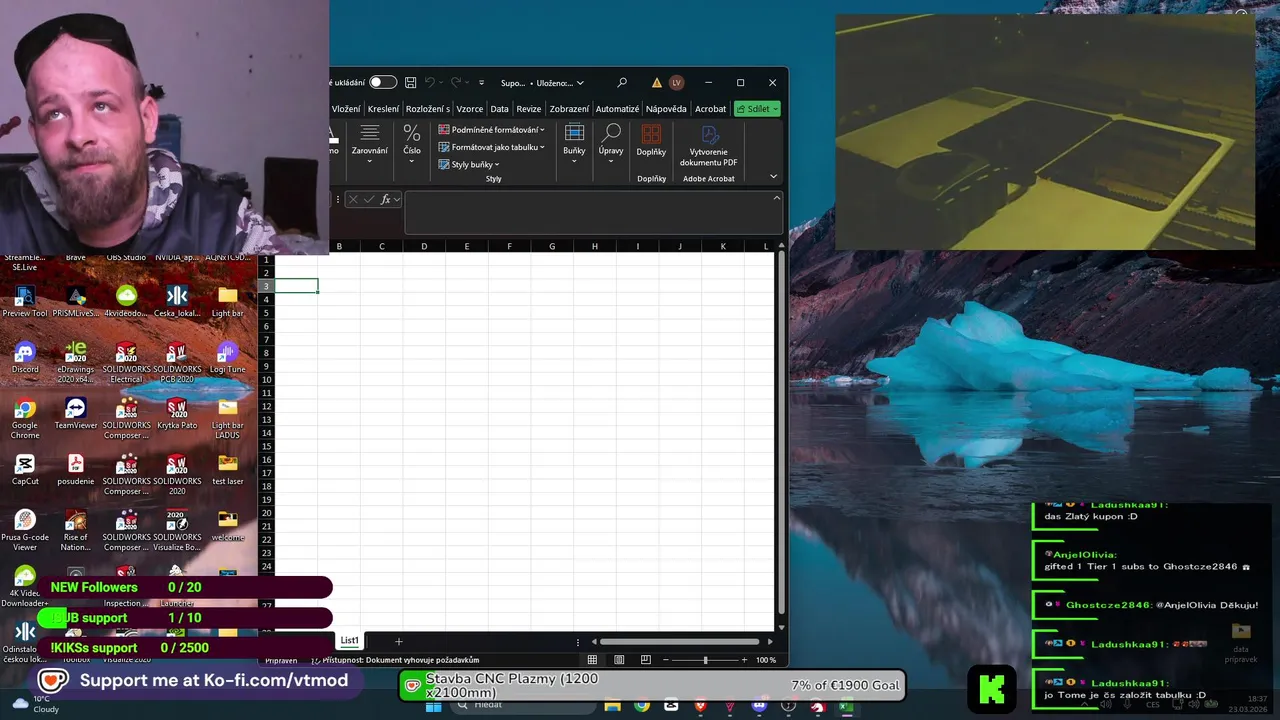1280x720 pixels.
Task: Switch to the Vzorce tab
Action: [469, 109]
